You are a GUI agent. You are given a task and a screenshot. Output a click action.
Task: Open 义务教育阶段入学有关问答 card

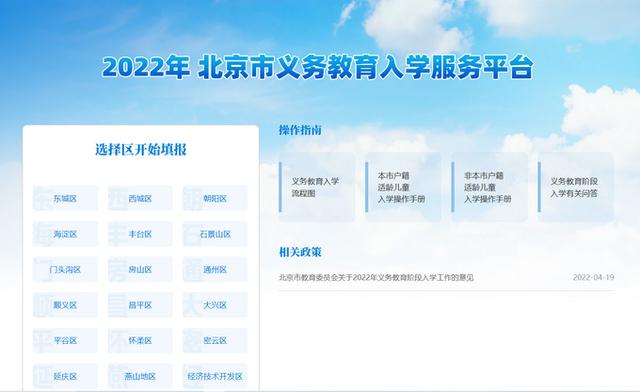coord(576,187)
